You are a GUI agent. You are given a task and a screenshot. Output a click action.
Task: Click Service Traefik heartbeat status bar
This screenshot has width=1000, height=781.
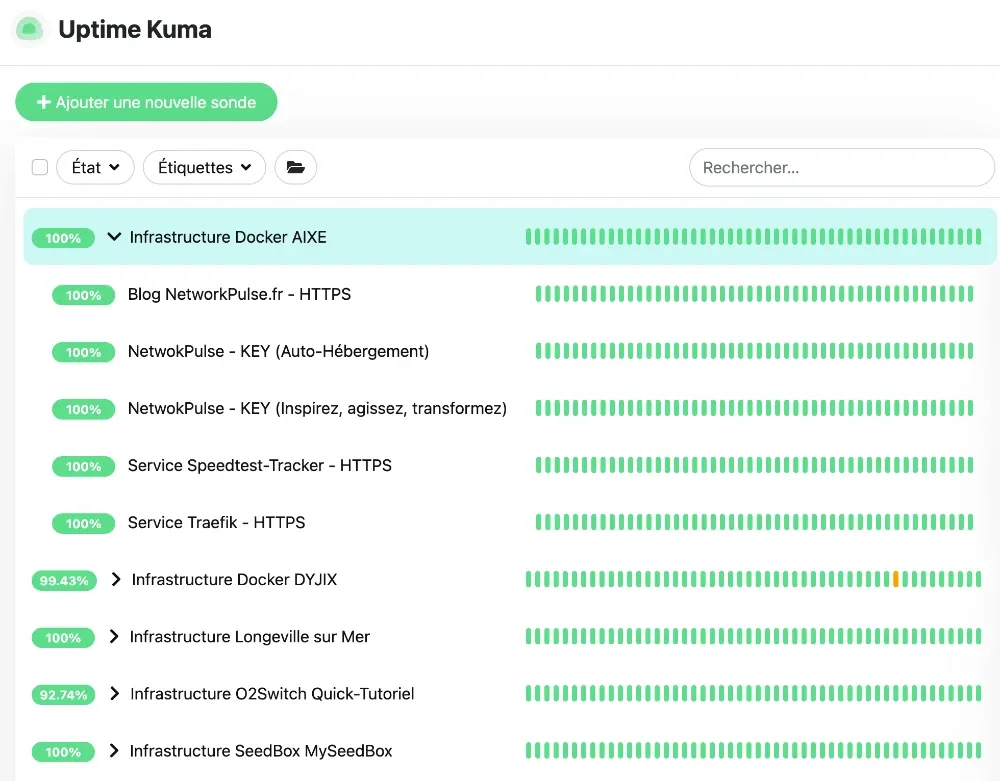tap(754, 522)
